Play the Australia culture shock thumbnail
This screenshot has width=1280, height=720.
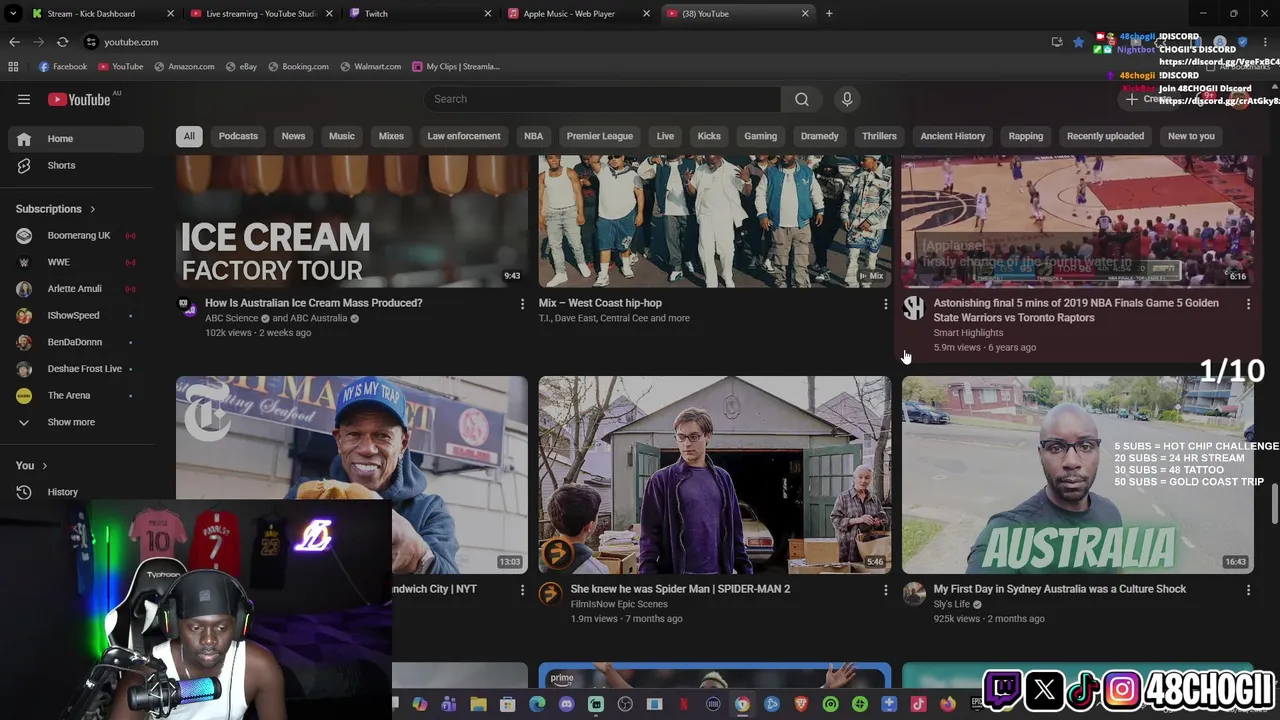coord(1078,474)
